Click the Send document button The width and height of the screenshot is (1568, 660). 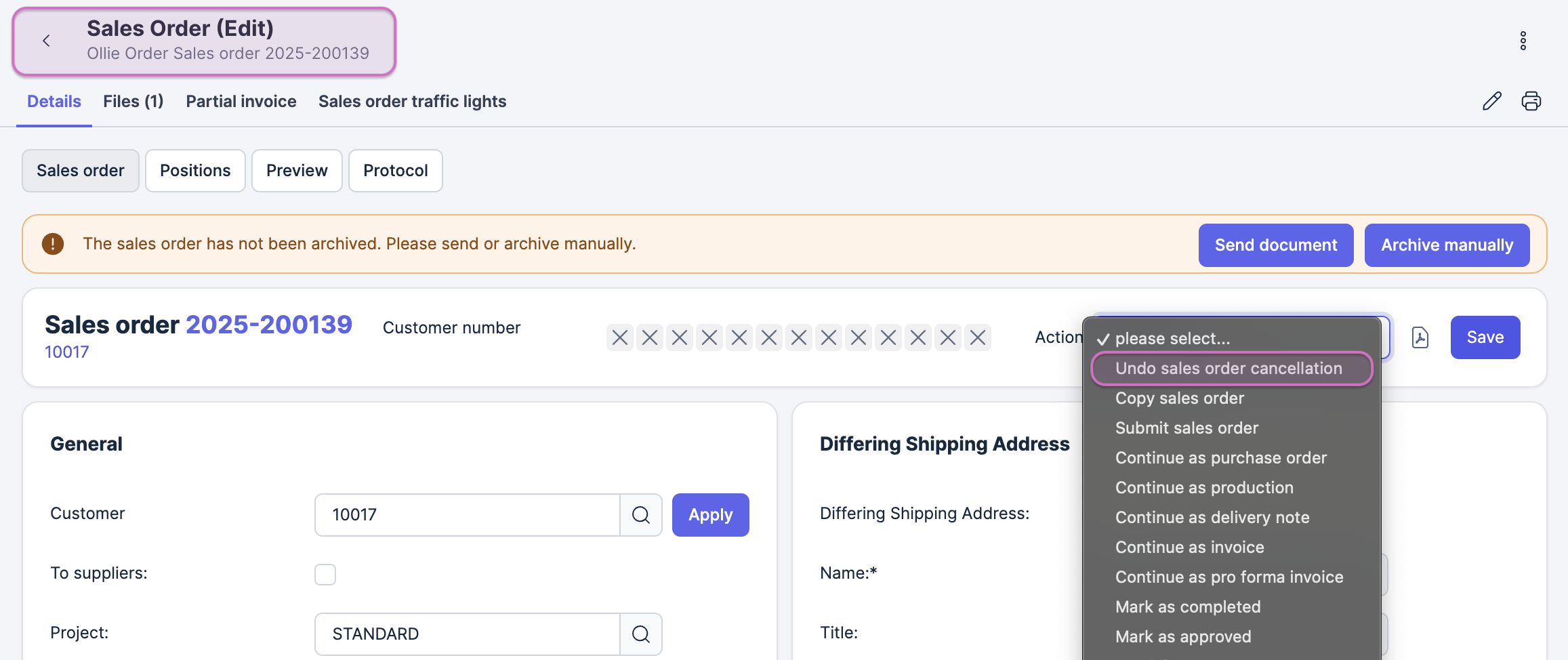point(1275,245)
